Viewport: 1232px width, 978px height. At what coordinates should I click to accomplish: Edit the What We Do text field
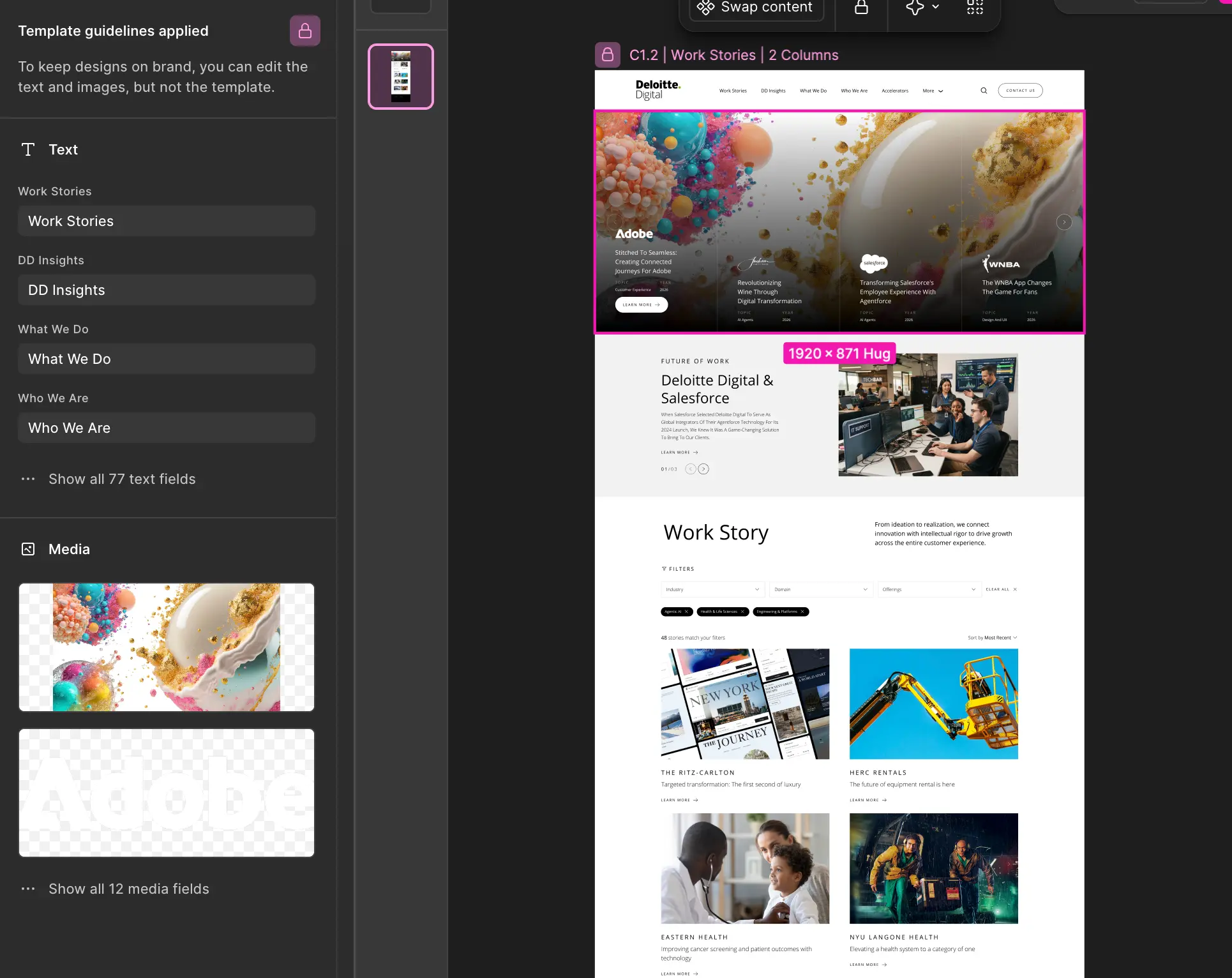(167, 359)
